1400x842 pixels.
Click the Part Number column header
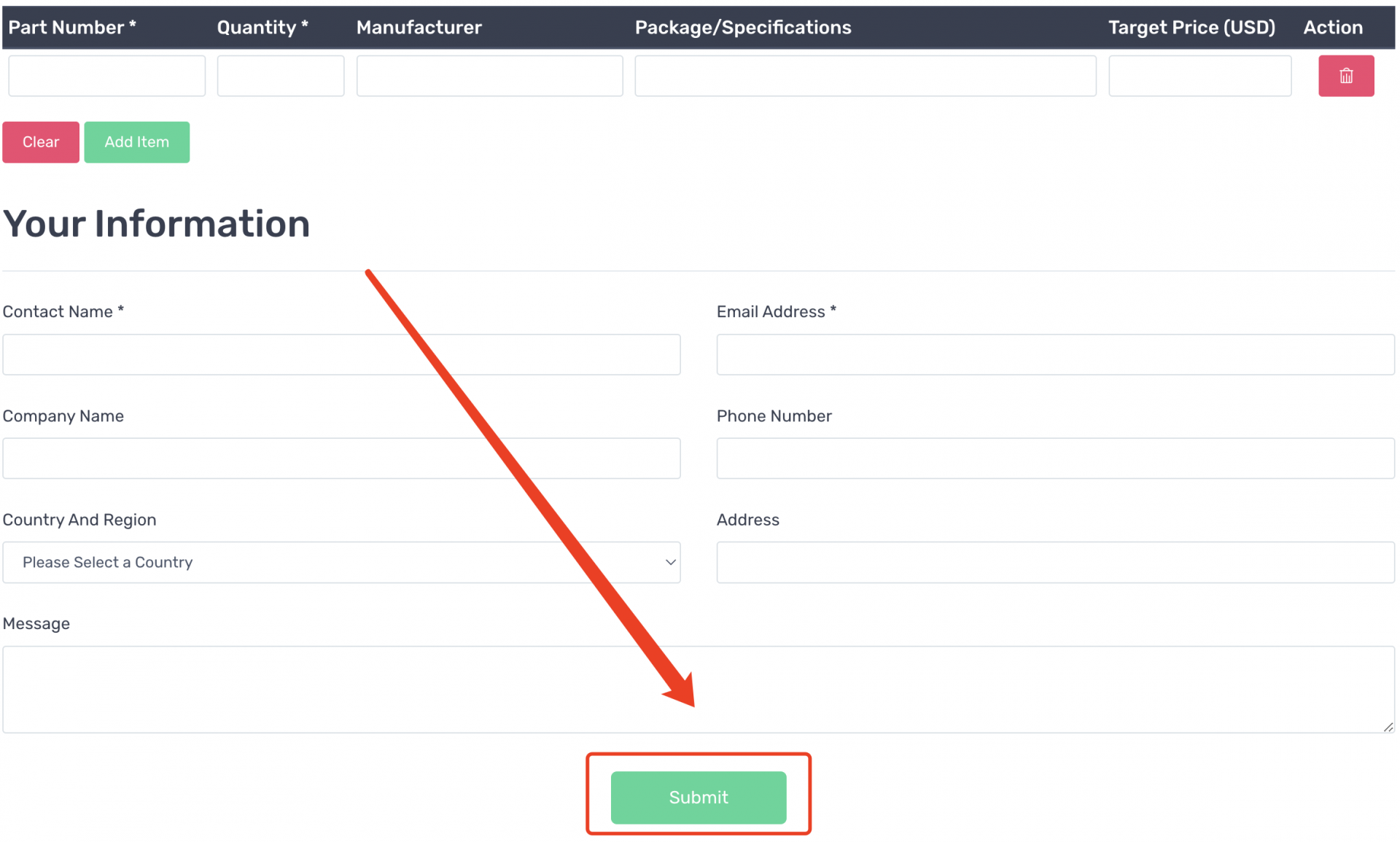pyautogui.click(x=72, y=28)
